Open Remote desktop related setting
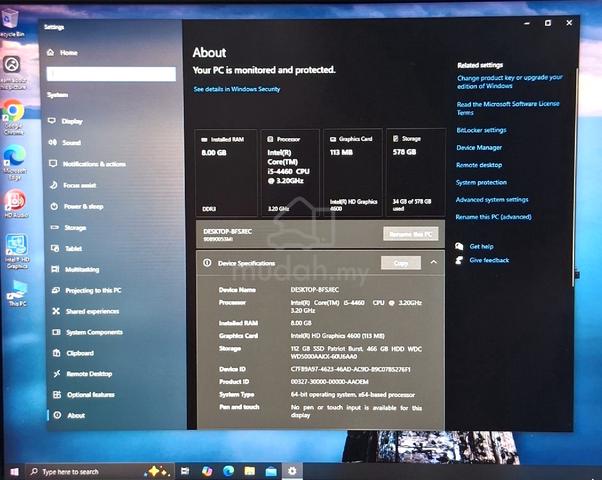This screenshot has width=602, height=480. 479,165
